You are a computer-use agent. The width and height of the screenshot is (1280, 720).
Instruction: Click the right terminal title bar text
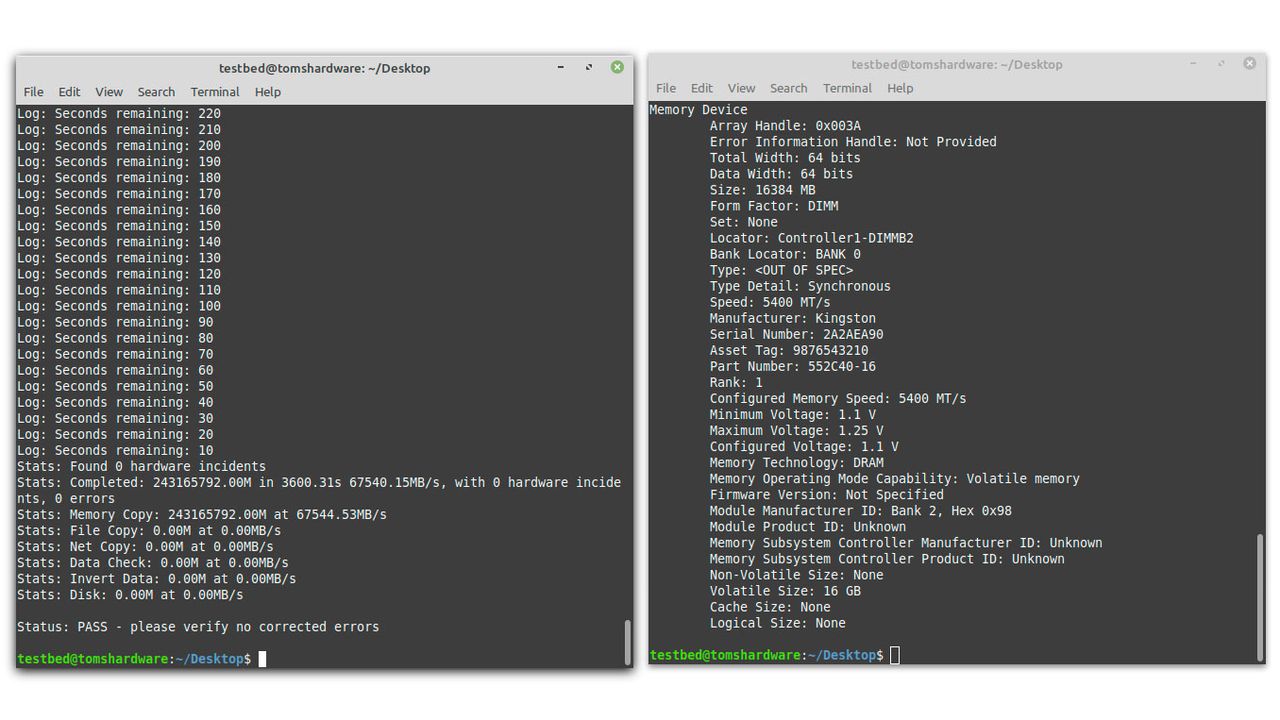(x=957, y=64)
